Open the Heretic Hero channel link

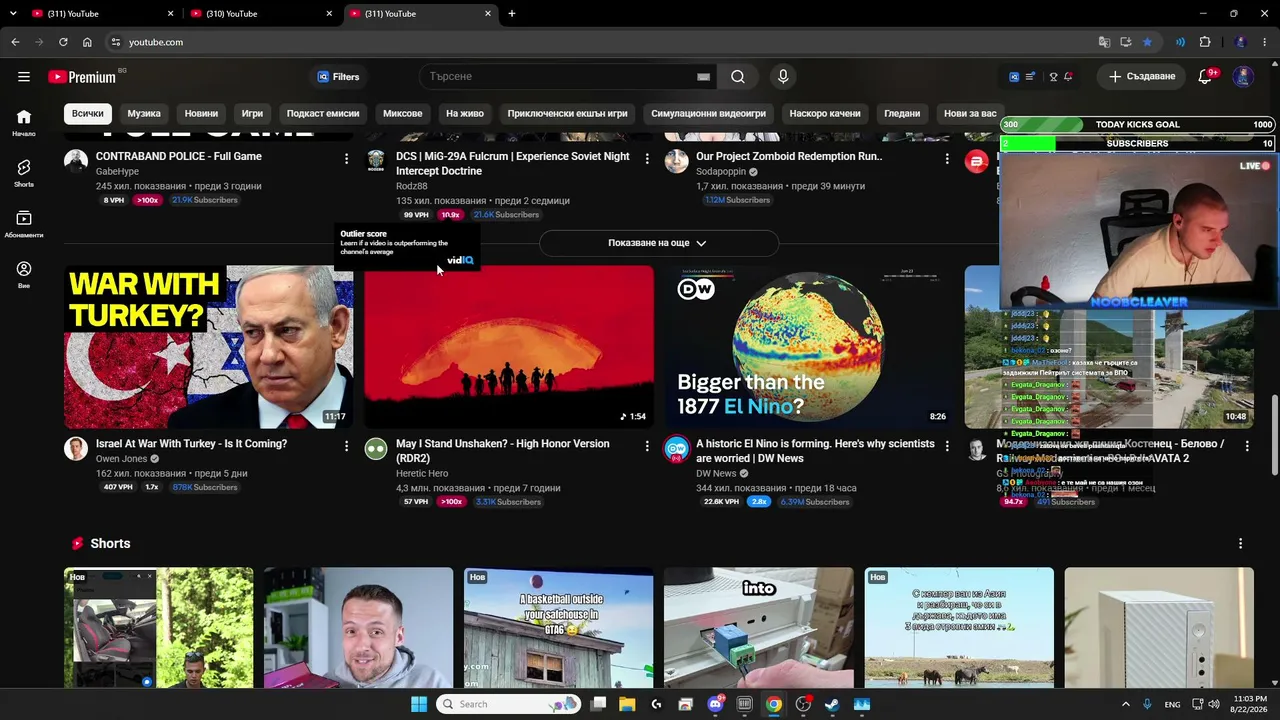422,473
